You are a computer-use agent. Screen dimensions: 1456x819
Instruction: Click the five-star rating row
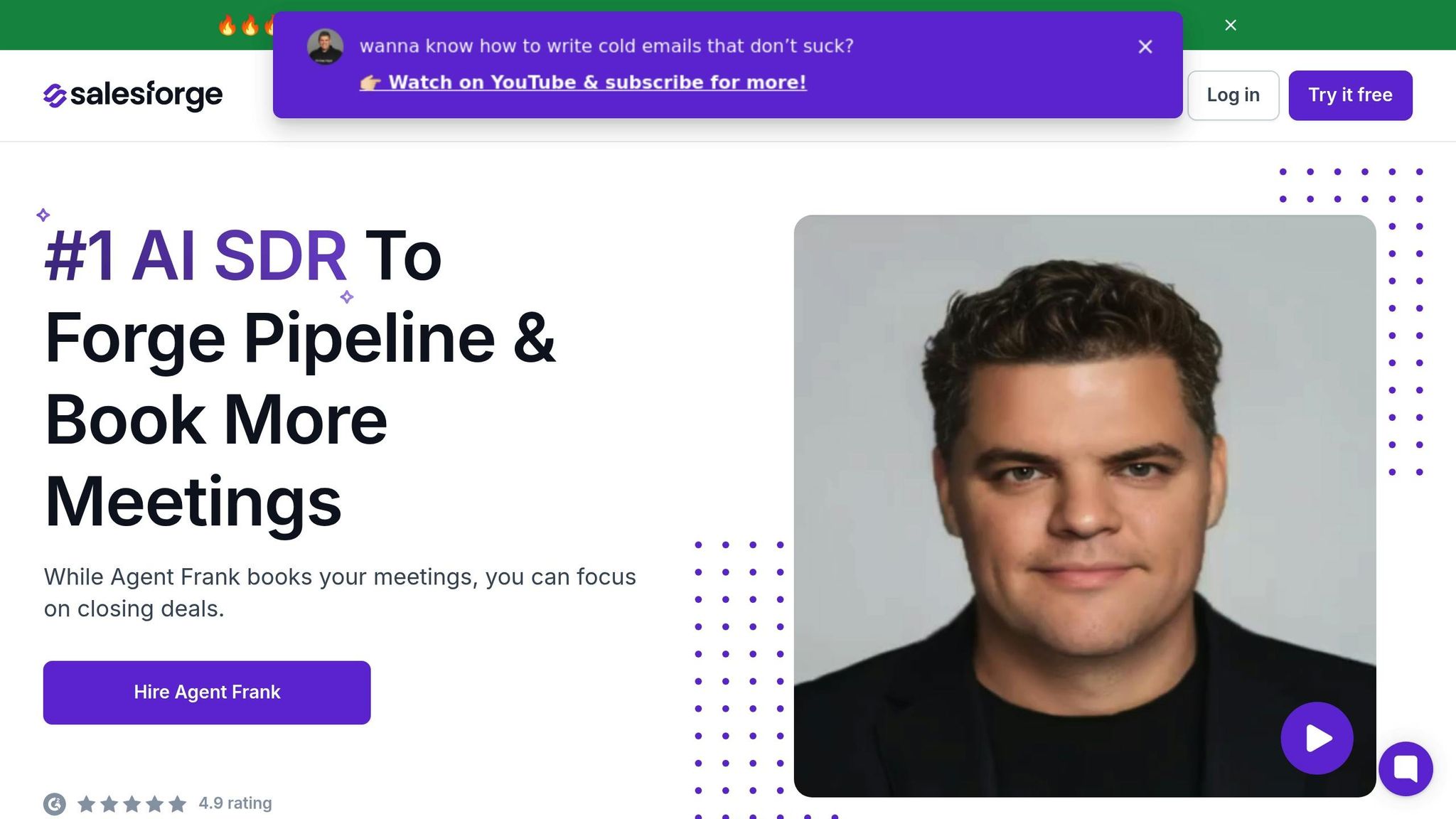[x=132, y=804]
